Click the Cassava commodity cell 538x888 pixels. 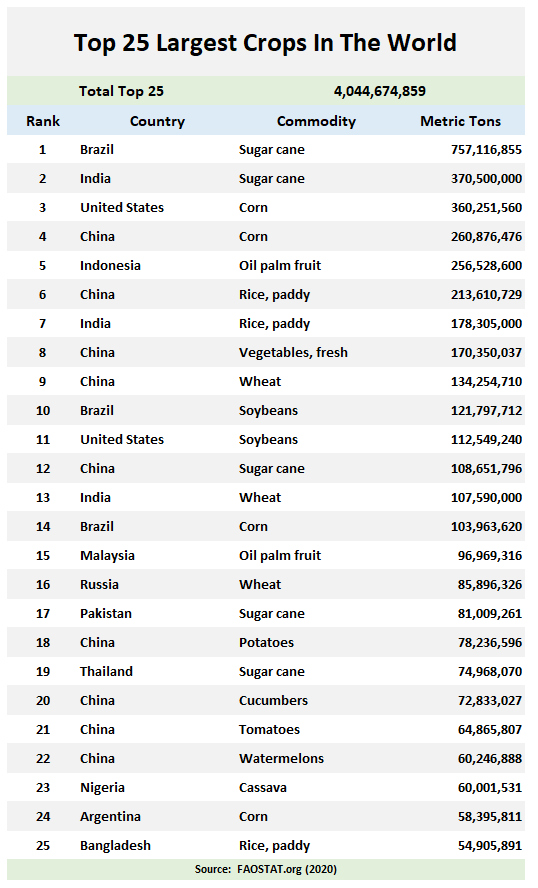[263, 788]
